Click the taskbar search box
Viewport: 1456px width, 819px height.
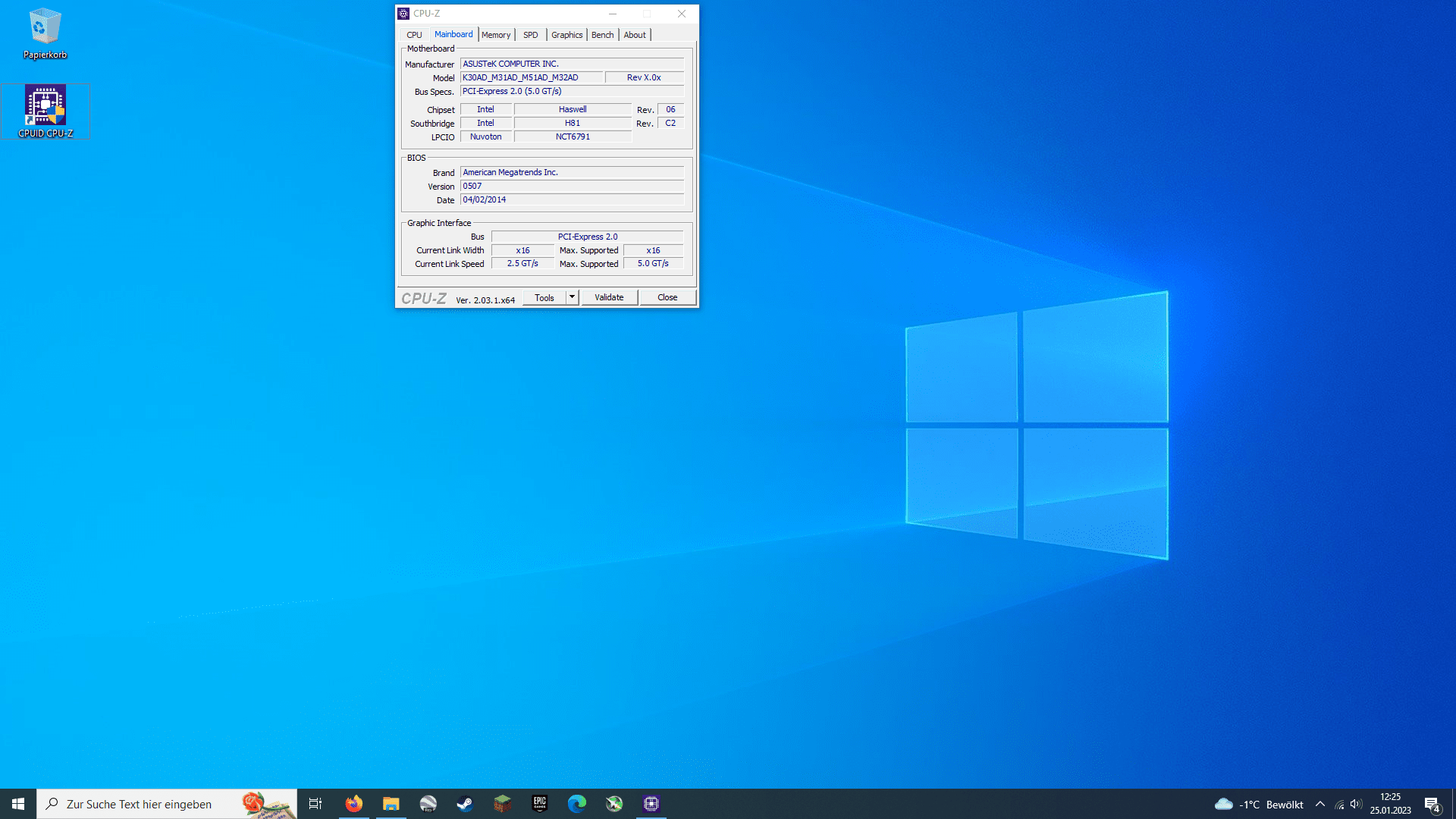167,804
